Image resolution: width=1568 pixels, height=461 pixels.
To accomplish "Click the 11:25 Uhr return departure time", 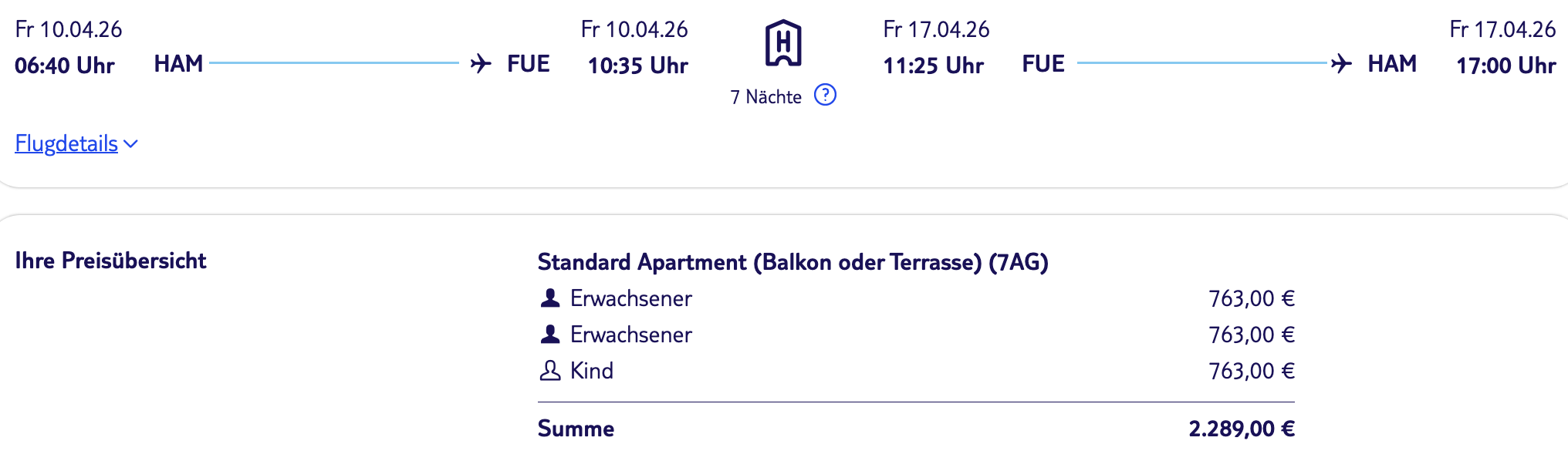I will tap(933, 66).
